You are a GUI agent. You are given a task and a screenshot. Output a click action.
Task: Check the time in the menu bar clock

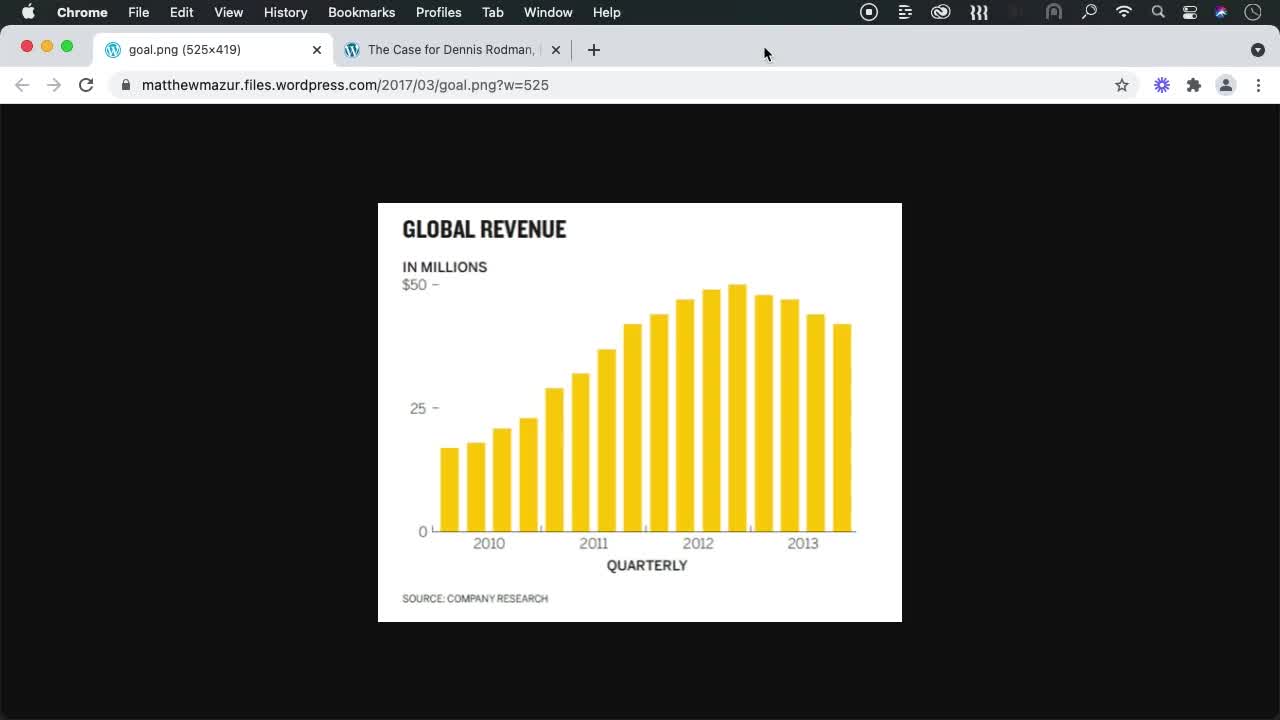1252,12
